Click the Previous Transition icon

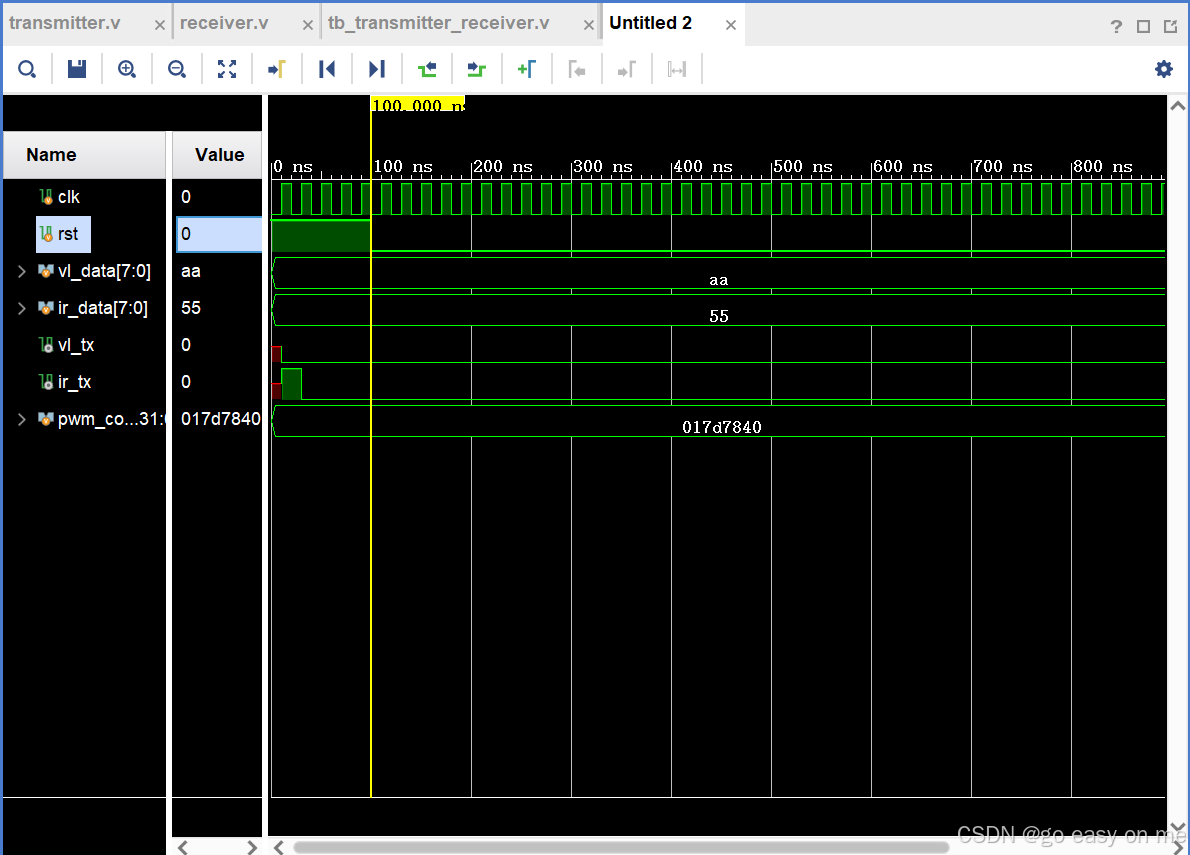point(427,68)
